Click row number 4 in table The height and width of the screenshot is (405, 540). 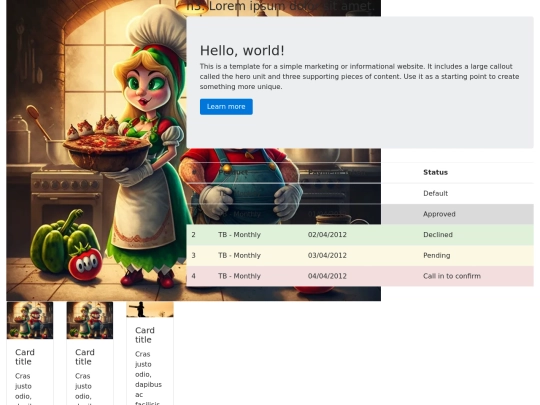point(194,276)
